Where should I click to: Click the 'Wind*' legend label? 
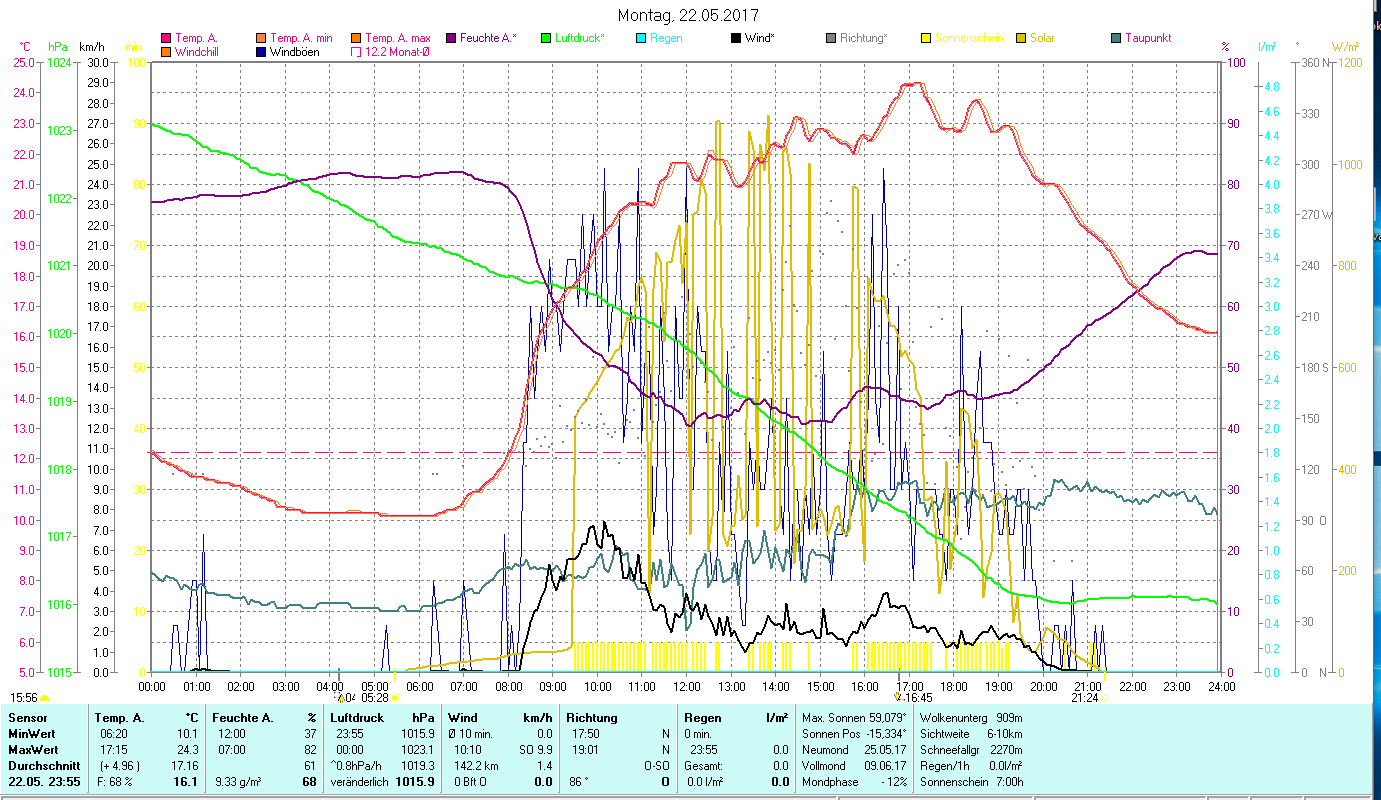tap(761, 38)
